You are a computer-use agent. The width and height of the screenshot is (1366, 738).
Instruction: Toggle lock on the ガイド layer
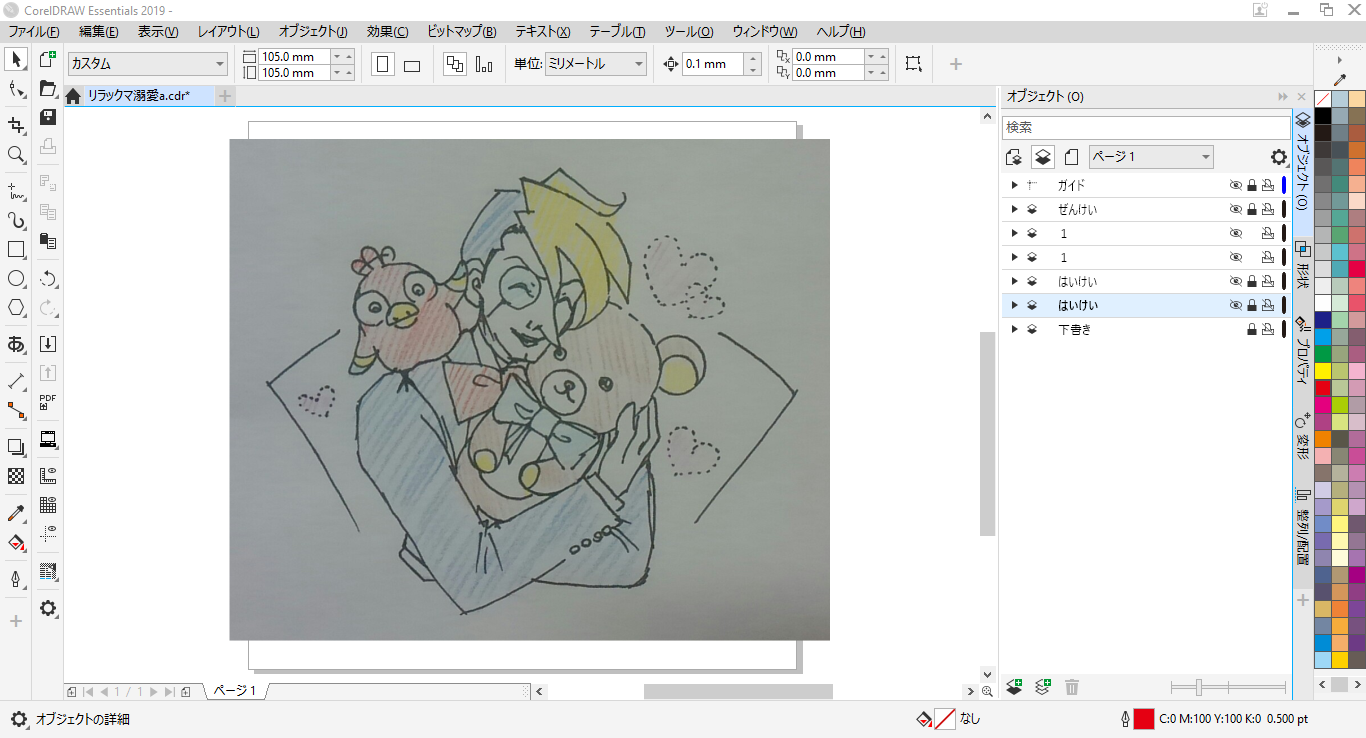coord(1251,185)
